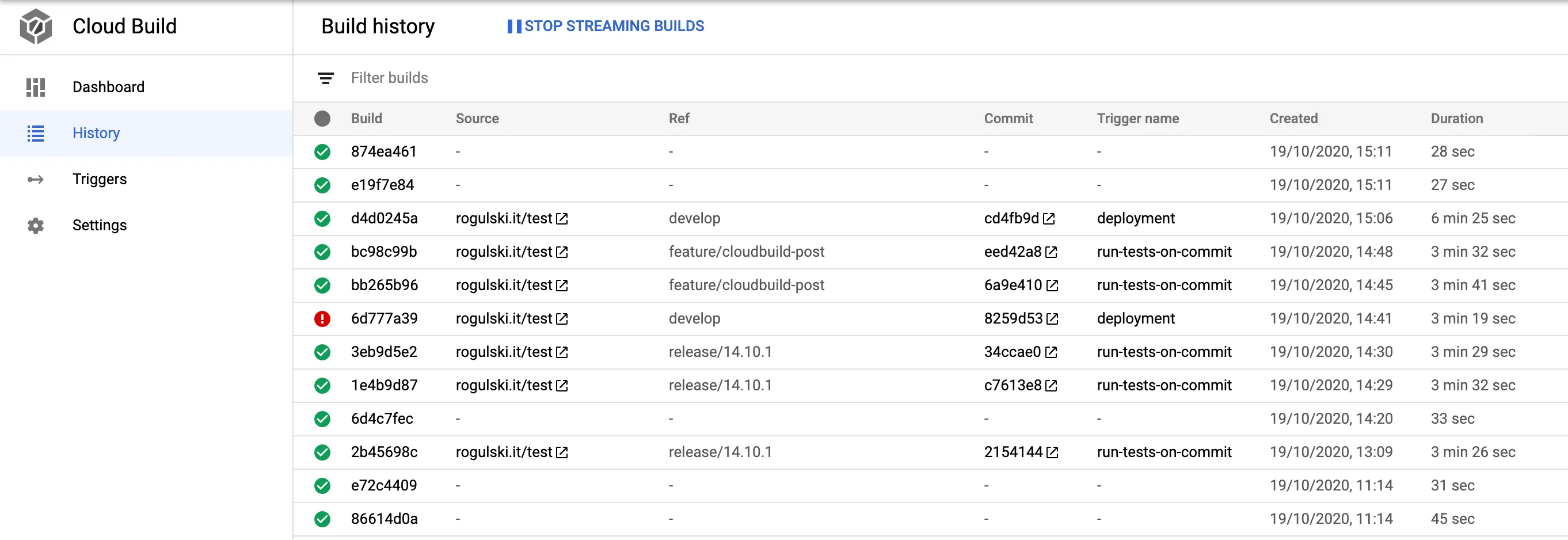Click the 19/10/2020, 13:09 created timestamp

coord(1331,452)
